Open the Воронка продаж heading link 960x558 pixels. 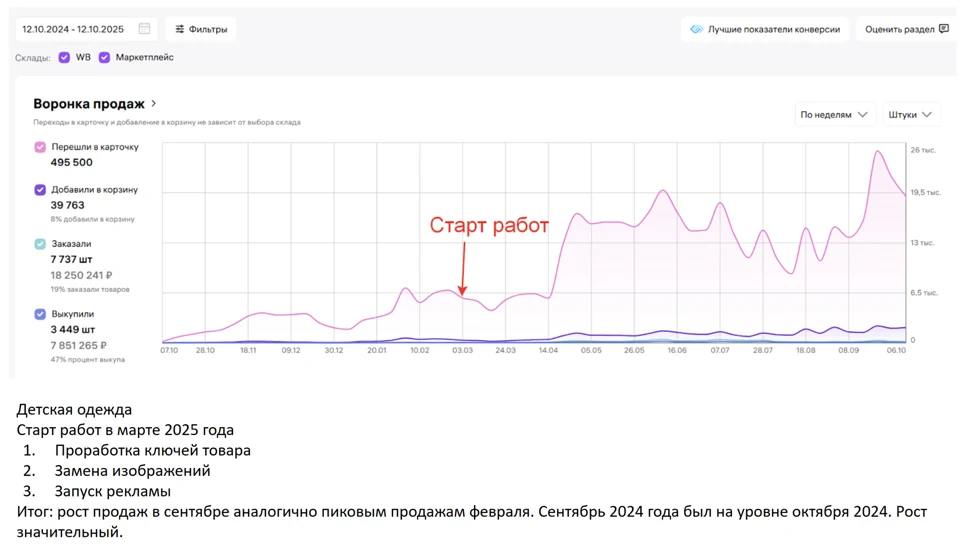click(x=89, y=104)
